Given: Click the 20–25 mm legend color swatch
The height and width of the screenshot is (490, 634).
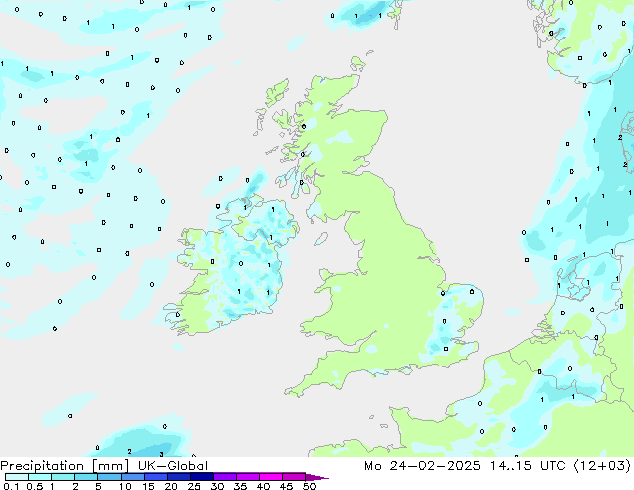Looking at the screenshot, I should 178,477.
